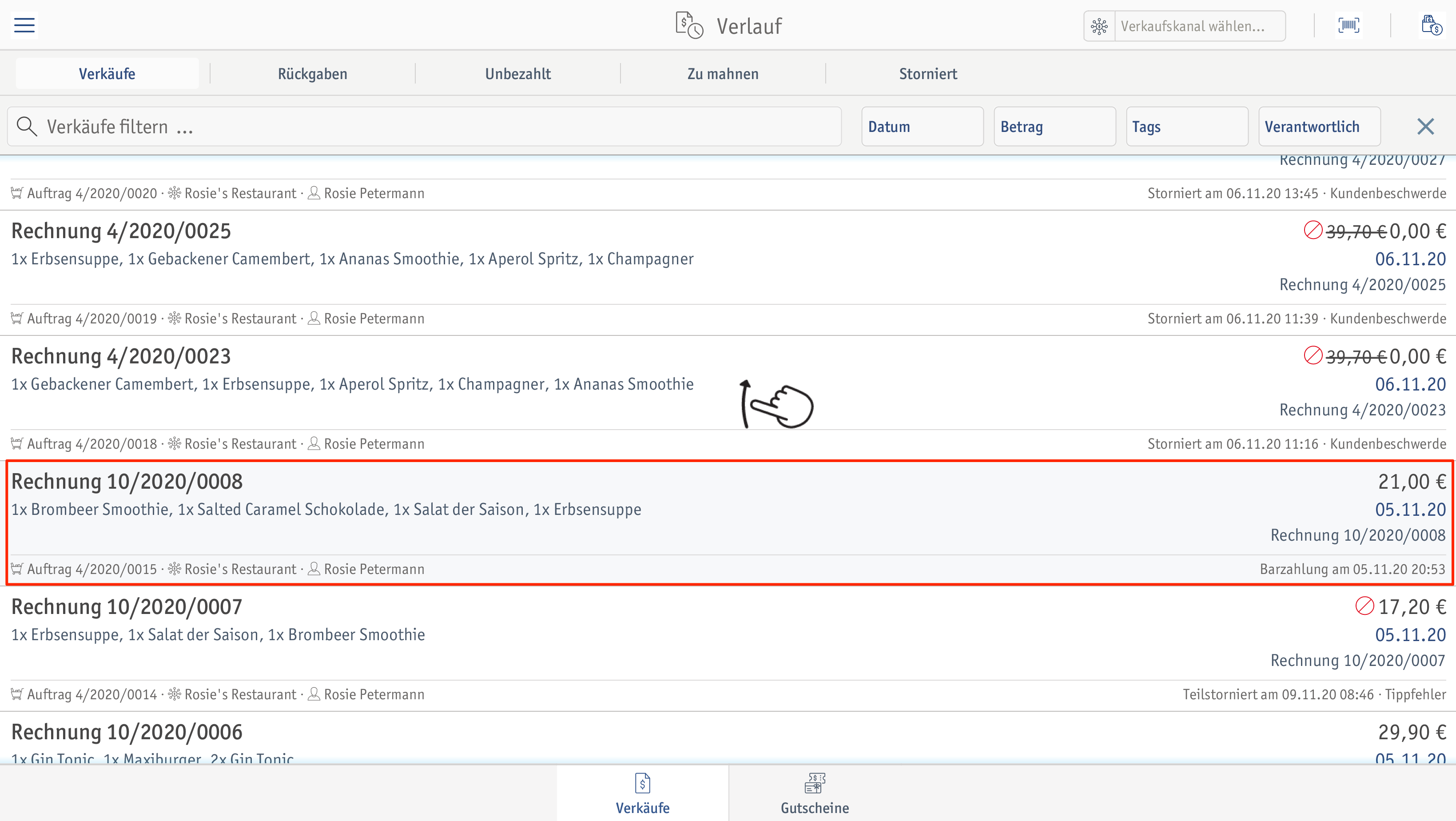The width and height of the screenshot is (1456, 821).
Task: Click cart icon beside Auftrag 4/2020/0019
Action: (17, 319)
